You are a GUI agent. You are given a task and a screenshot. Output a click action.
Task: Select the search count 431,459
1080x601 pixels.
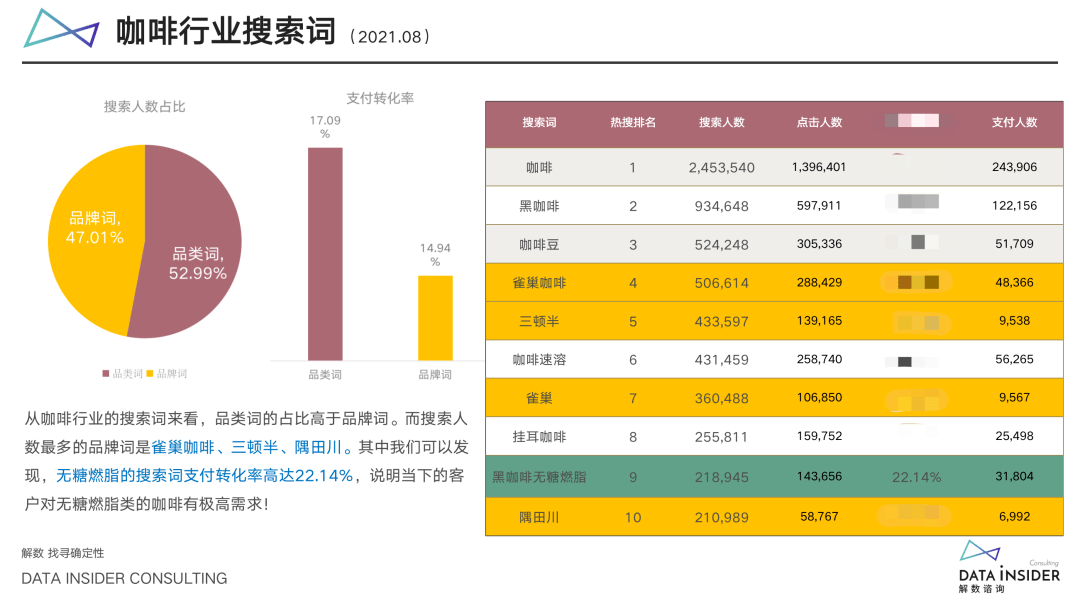point(722,359)
